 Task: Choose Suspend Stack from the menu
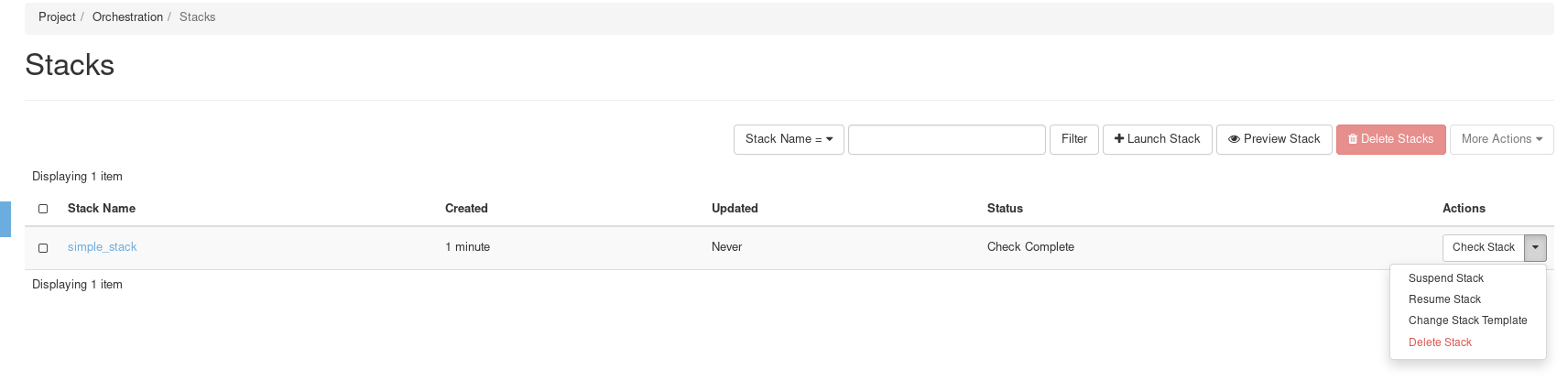coord(1445,278)
